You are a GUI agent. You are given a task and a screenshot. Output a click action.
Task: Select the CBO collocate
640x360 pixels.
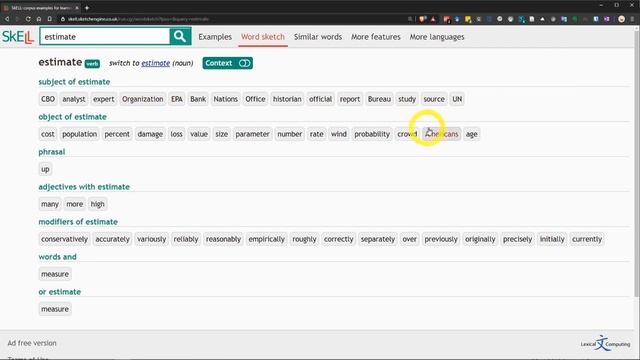[x=48, y=99]
